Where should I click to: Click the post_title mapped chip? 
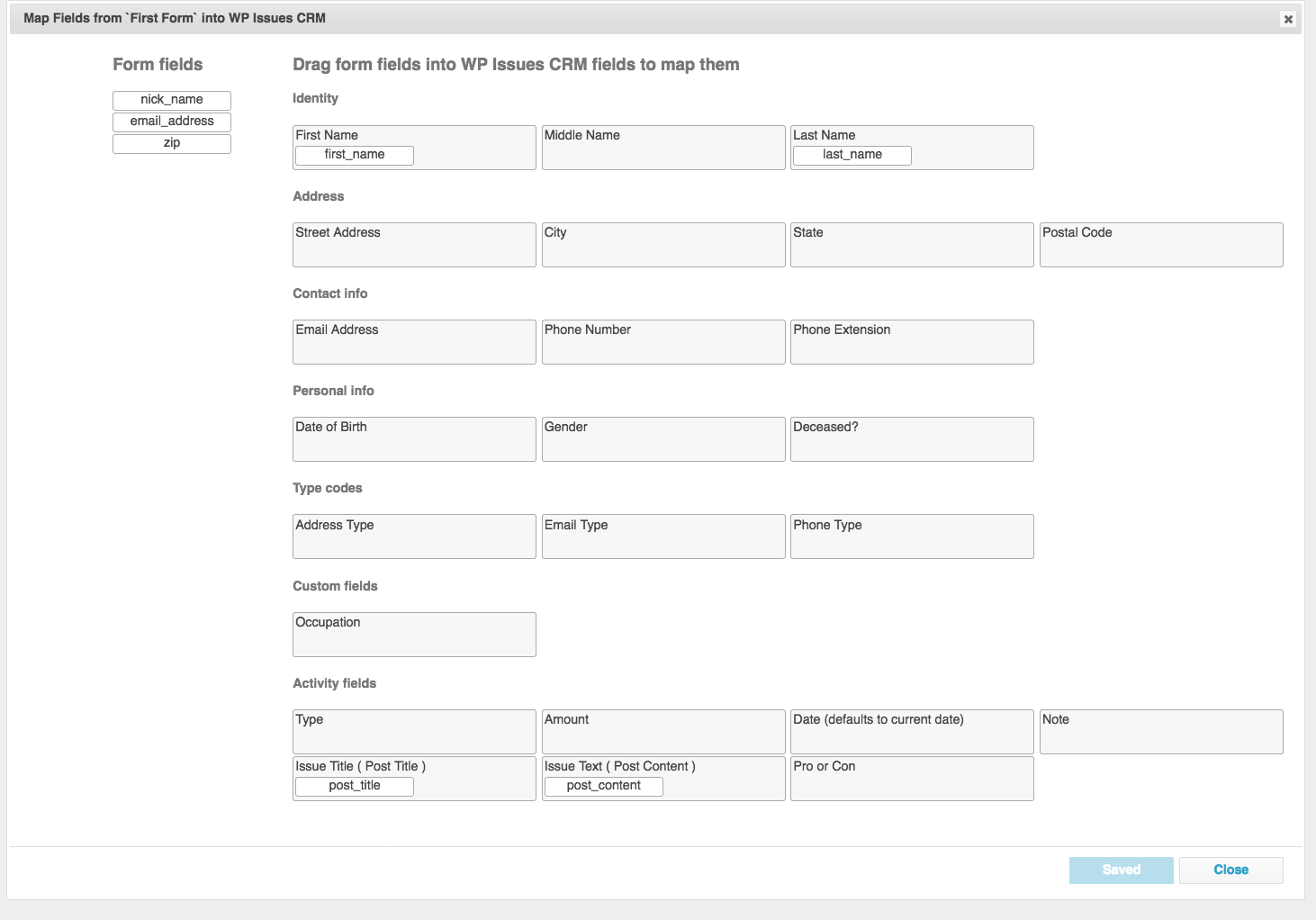355,786
